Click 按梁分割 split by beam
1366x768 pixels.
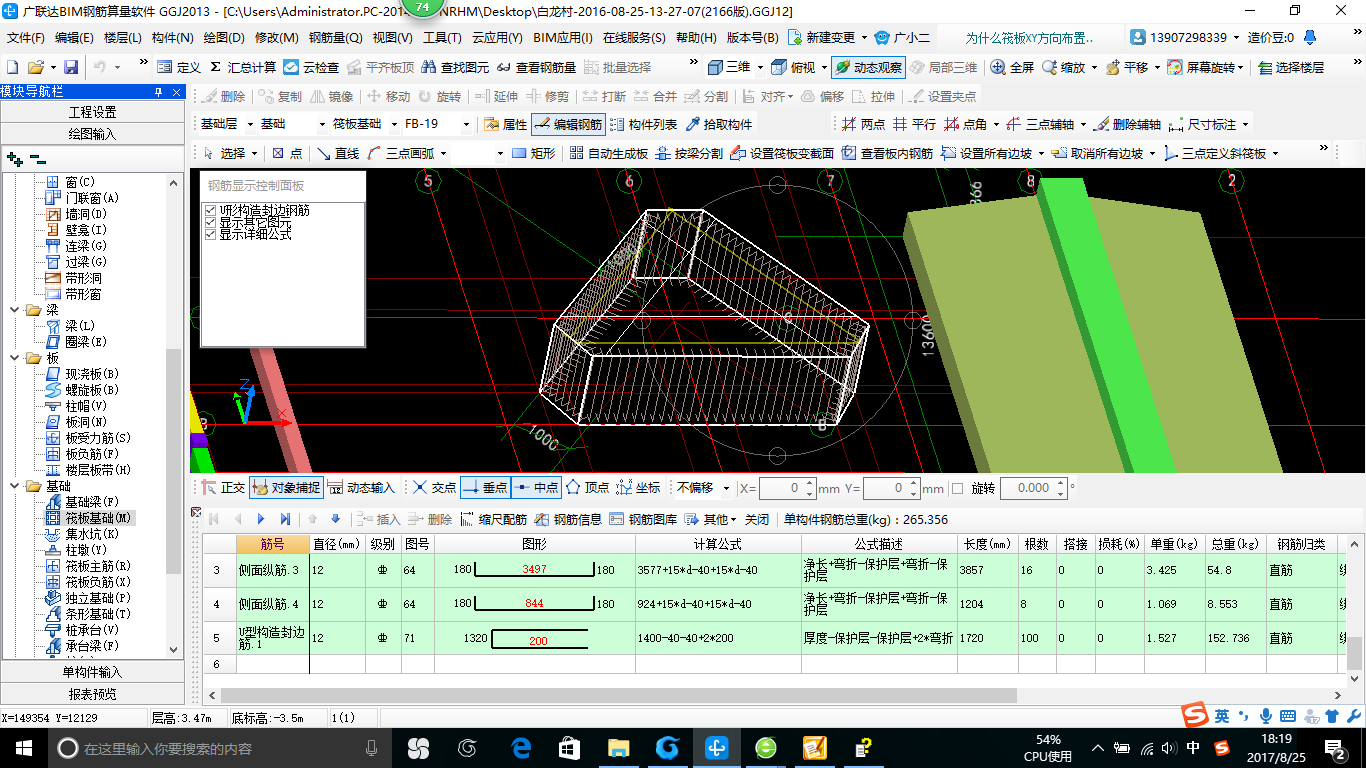[688, 153]
